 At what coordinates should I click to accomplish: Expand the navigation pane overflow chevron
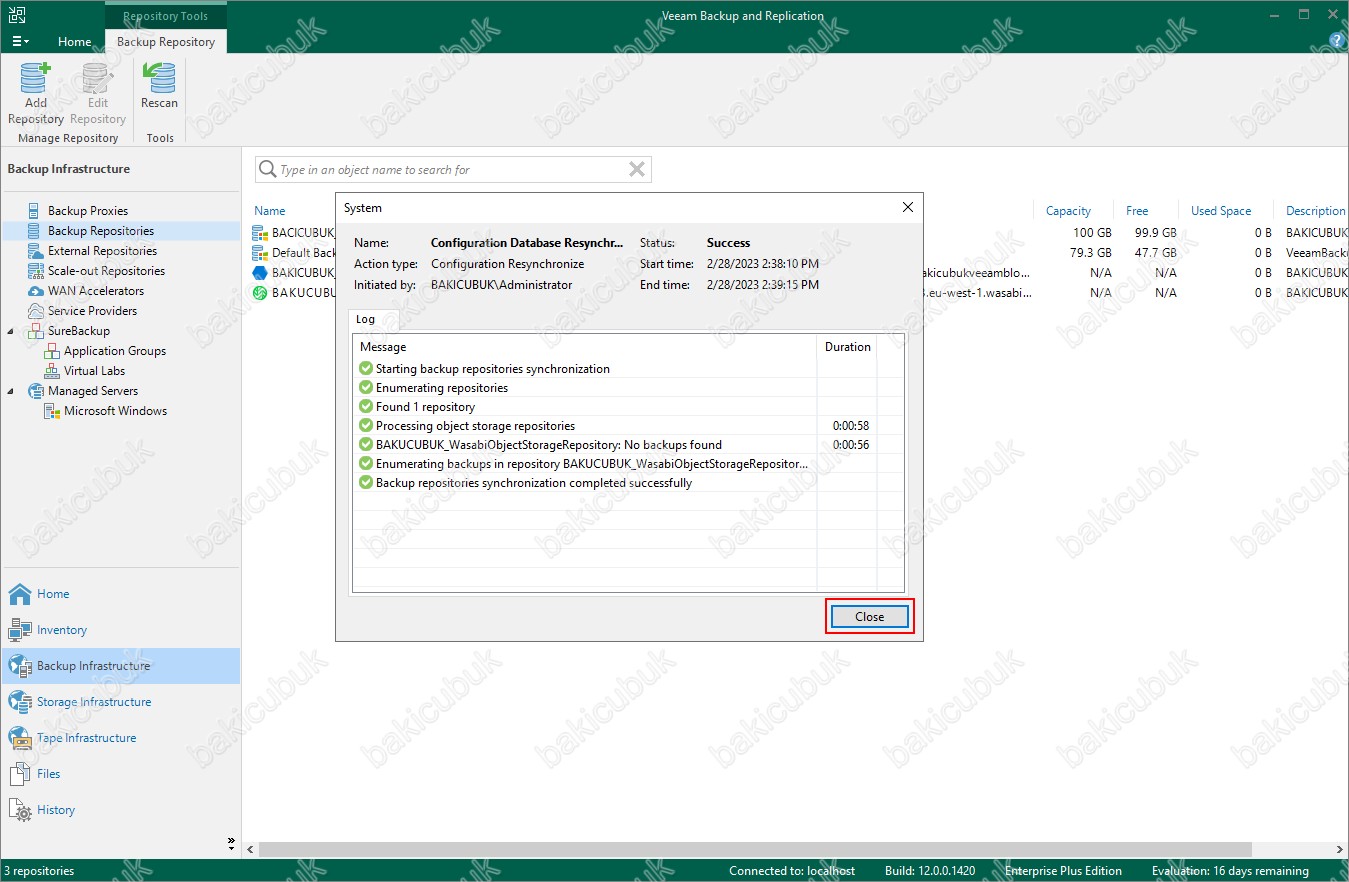coord(231,842)
